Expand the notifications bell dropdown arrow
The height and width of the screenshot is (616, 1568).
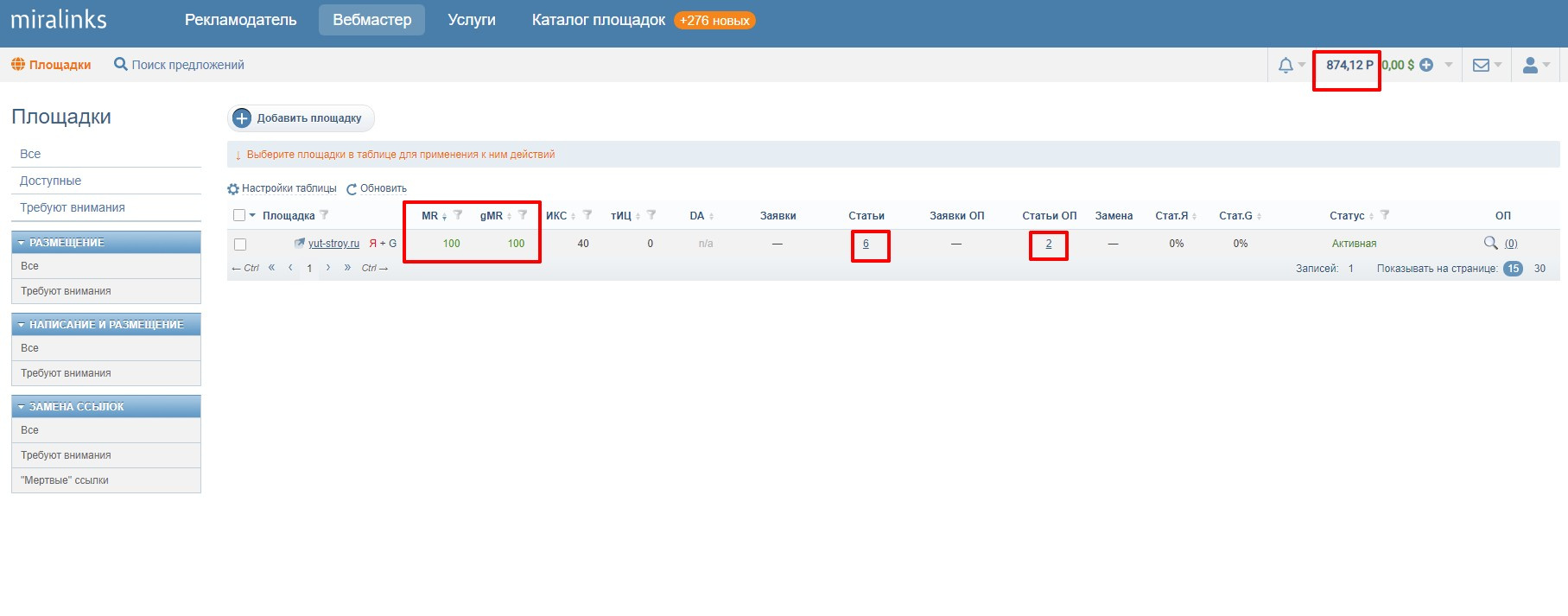1302,65
